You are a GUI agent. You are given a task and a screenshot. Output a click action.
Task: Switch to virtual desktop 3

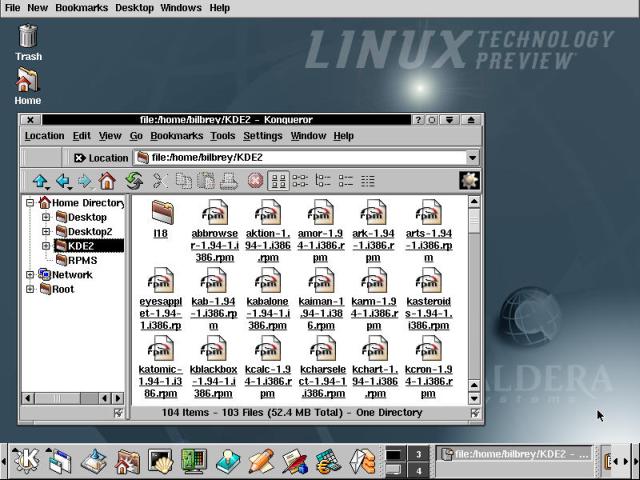point(416,454)
